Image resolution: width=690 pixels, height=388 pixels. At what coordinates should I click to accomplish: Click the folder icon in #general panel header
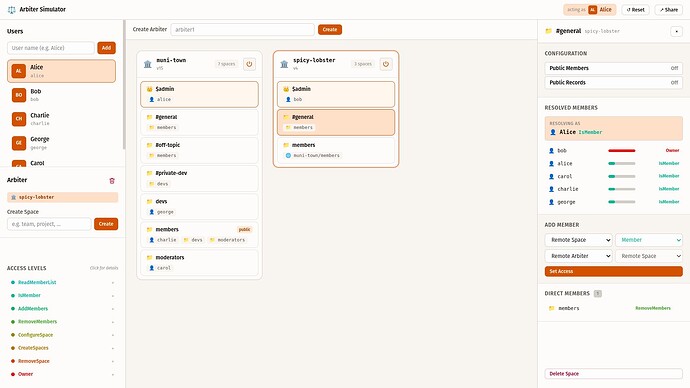(x=548, y=31)
